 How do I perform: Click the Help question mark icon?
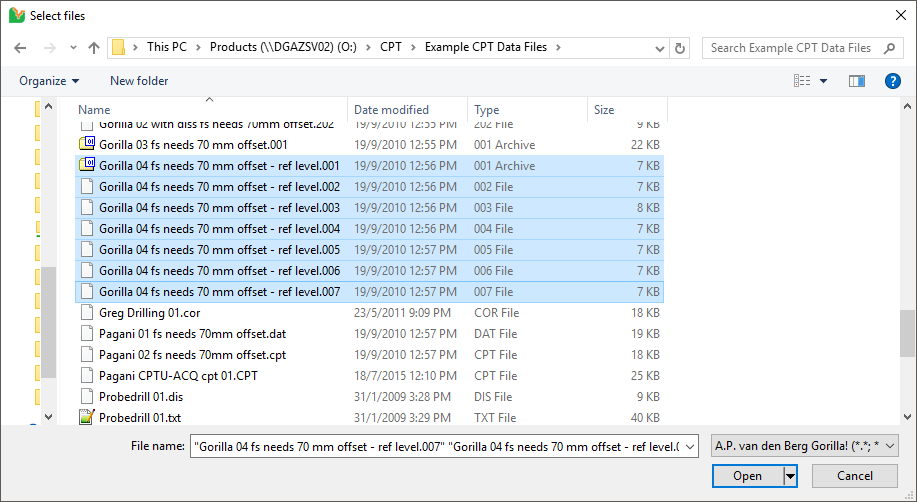[x=893, y=81]
